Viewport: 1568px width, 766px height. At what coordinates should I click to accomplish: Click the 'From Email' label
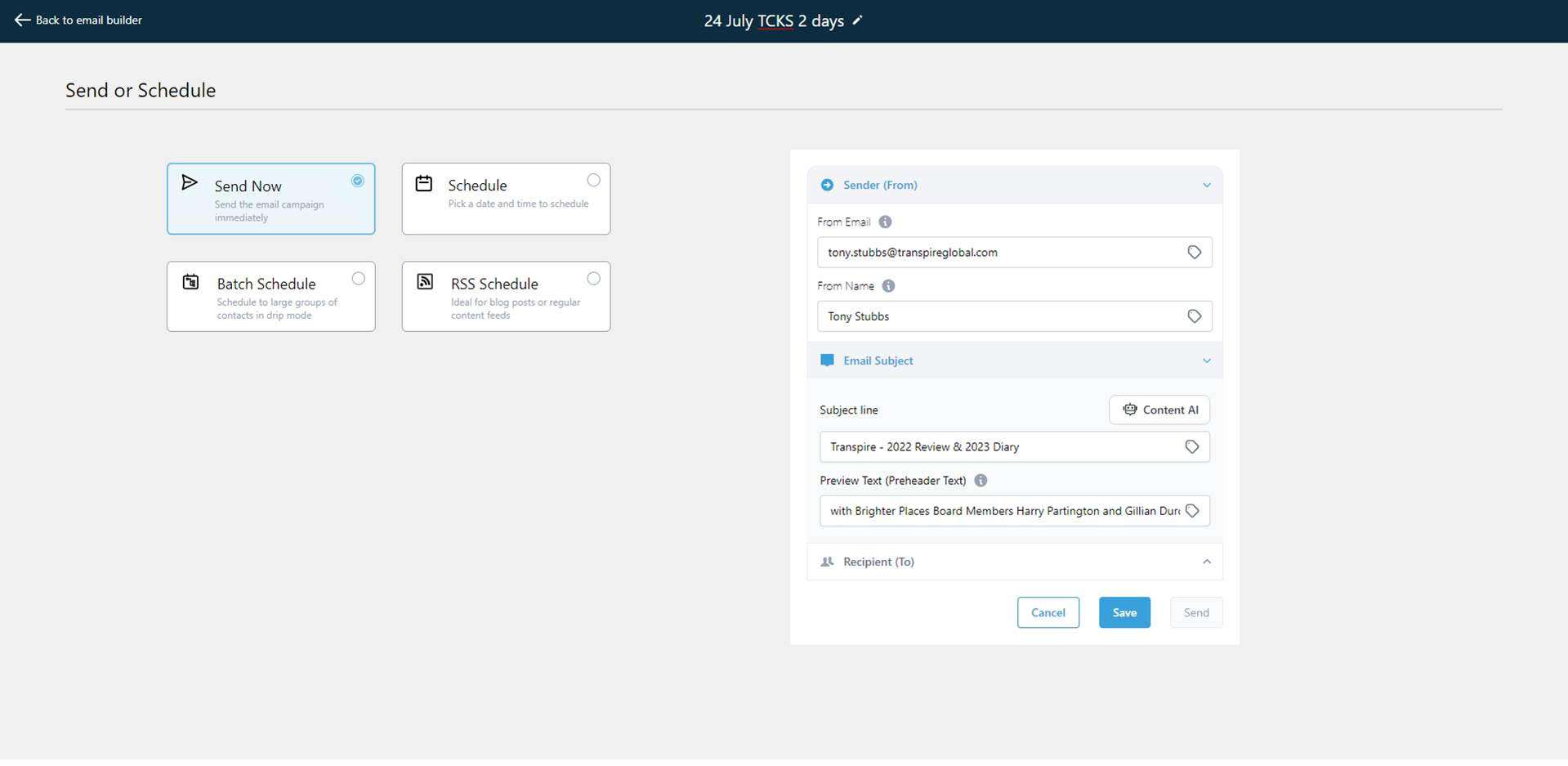(x=844, y=222)
